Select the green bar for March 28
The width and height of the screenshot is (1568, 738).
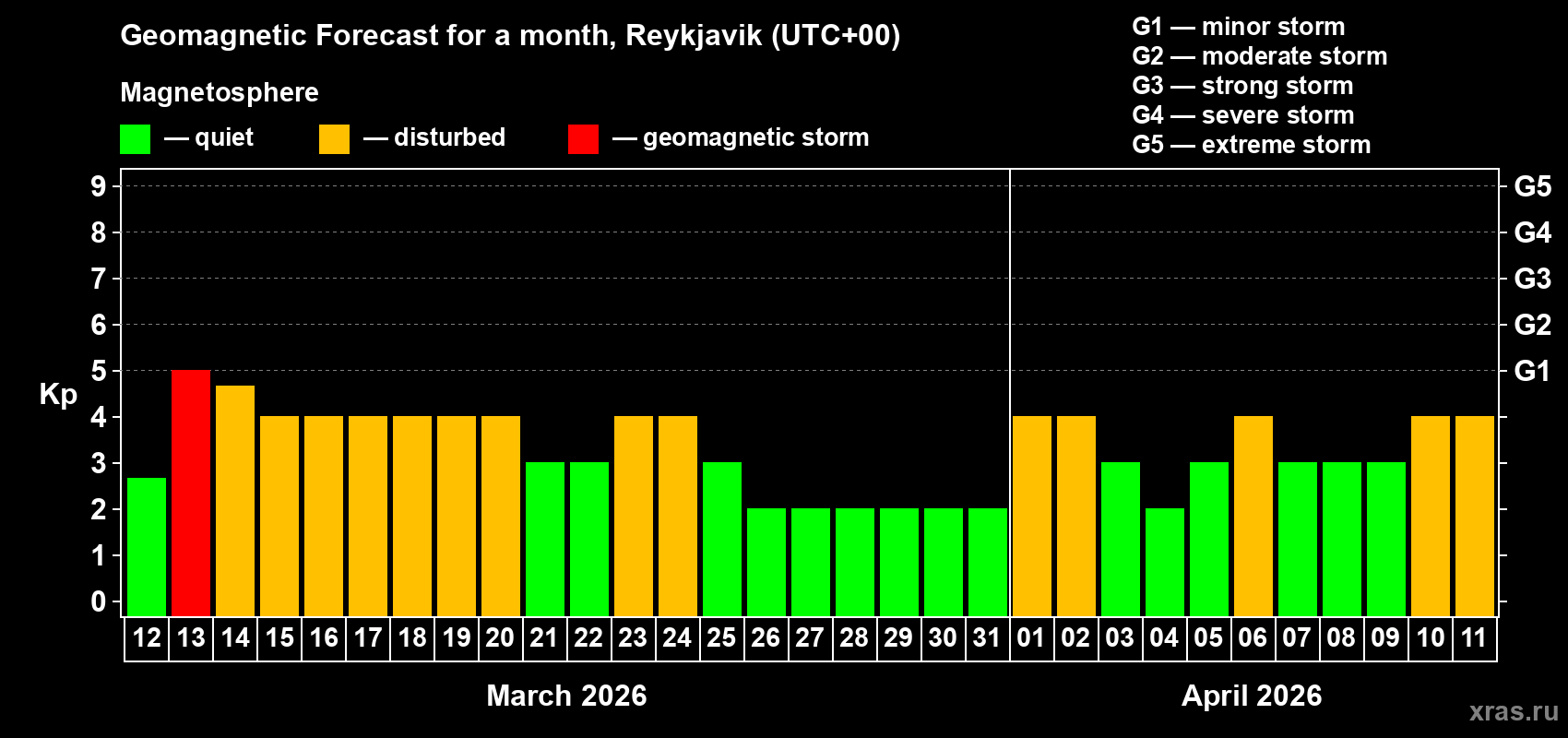point(855,562)
